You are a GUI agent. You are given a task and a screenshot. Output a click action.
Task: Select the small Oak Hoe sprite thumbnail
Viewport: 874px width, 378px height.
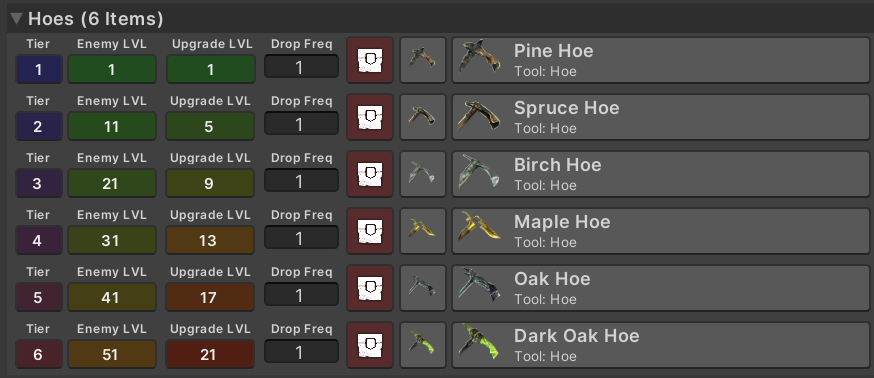click(423, 288)
